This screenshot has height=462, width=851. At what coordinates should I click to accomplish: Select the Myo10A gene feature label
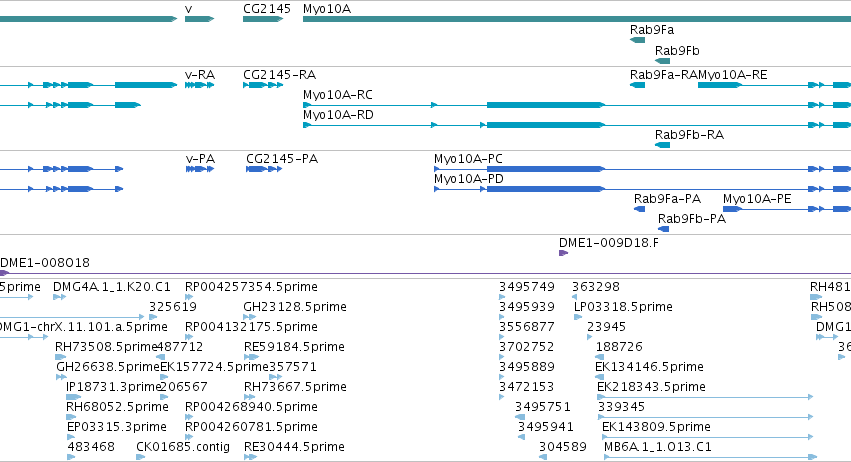click(327, 9)
